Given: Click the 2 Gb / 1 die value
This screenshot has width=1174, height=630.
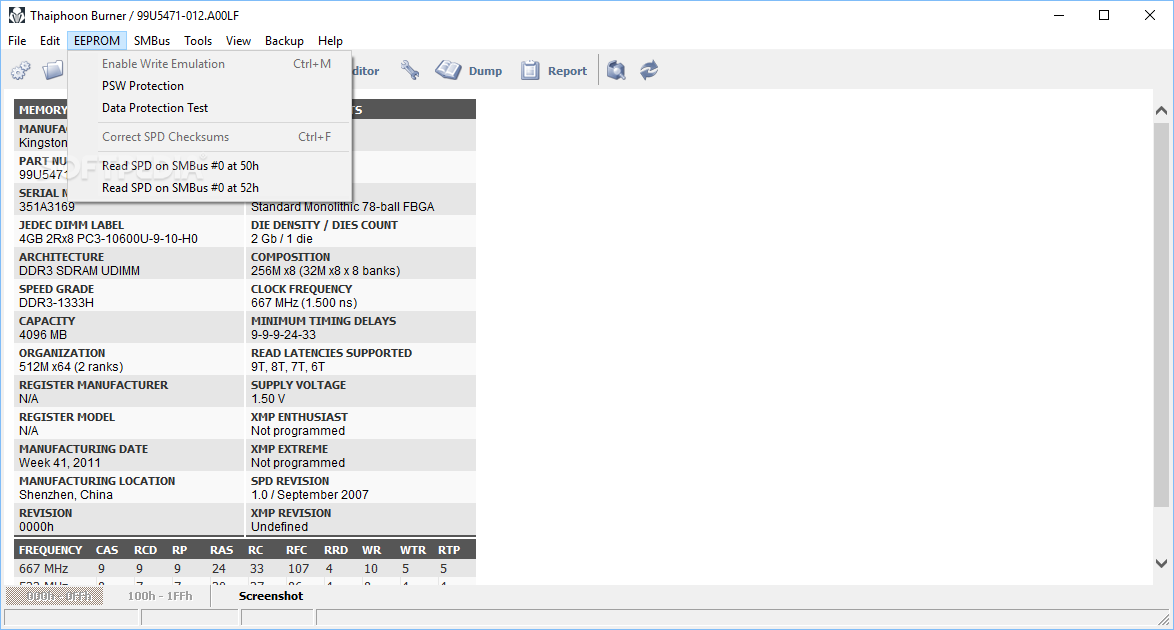Looking at the screenshot, I should [x=282, y=239].
